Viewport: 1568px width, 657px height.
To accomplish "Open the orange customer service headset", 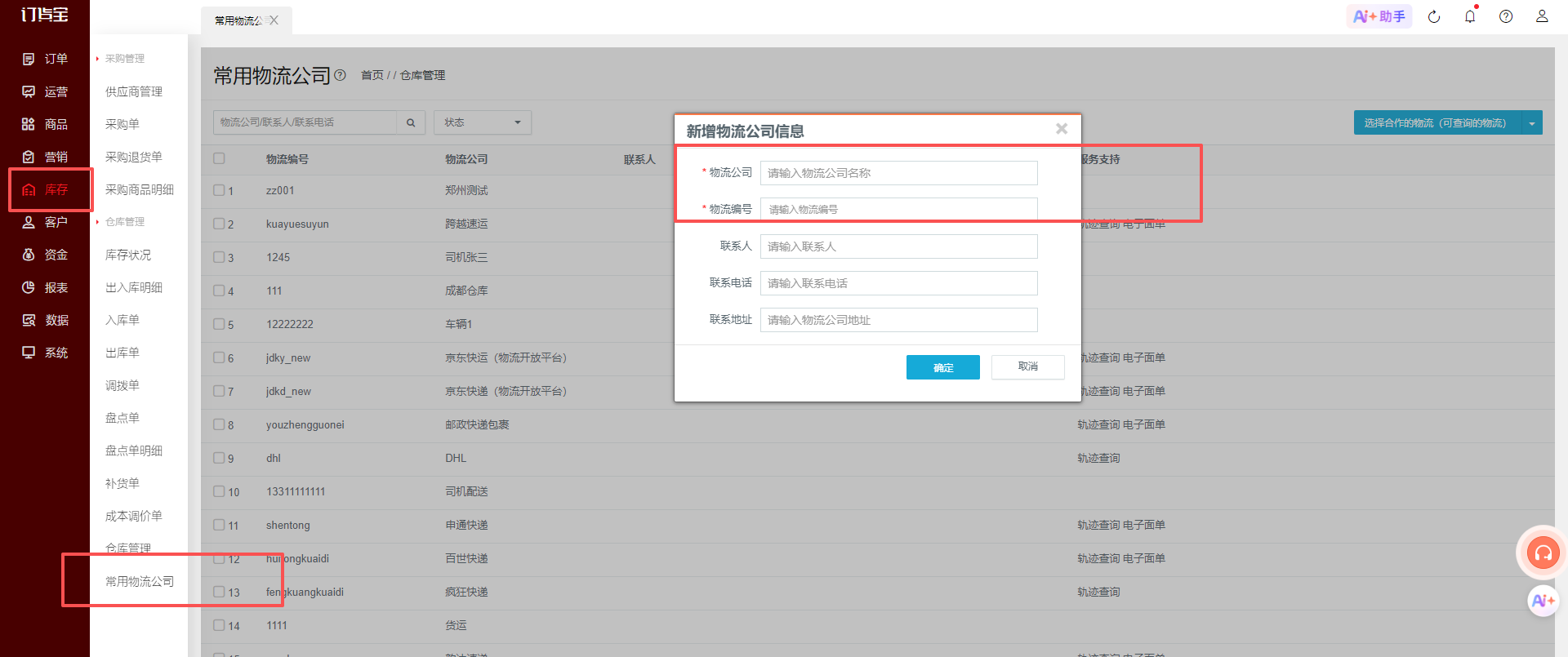I will pos(1543,553).
